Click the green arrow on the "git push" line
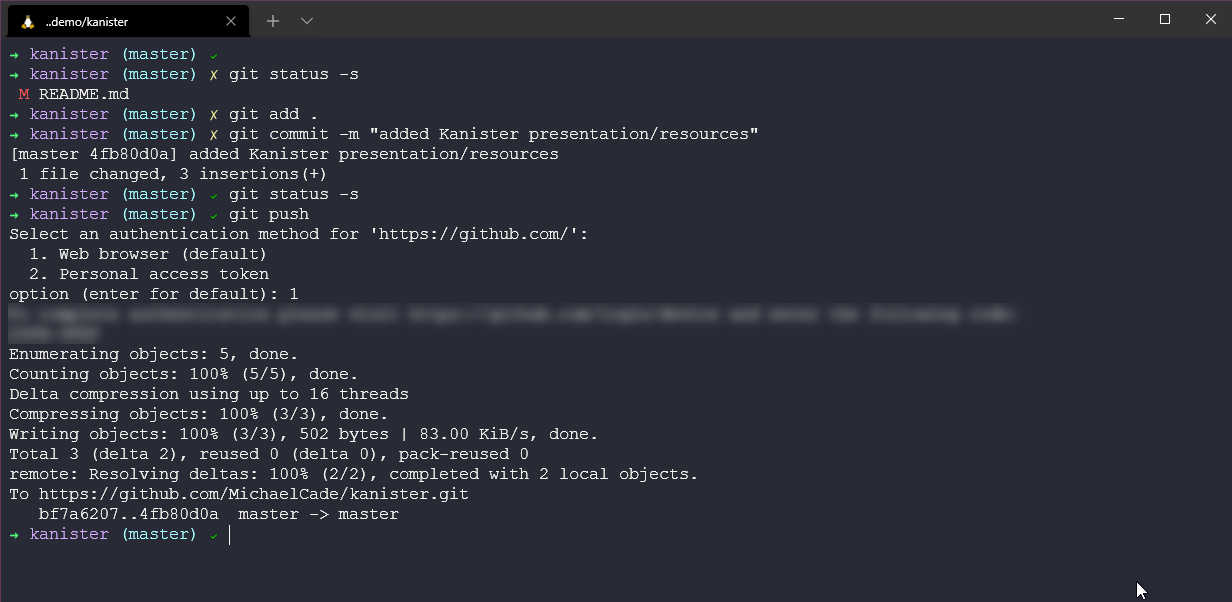This screenshot has width=1232, height=602. 14,214
